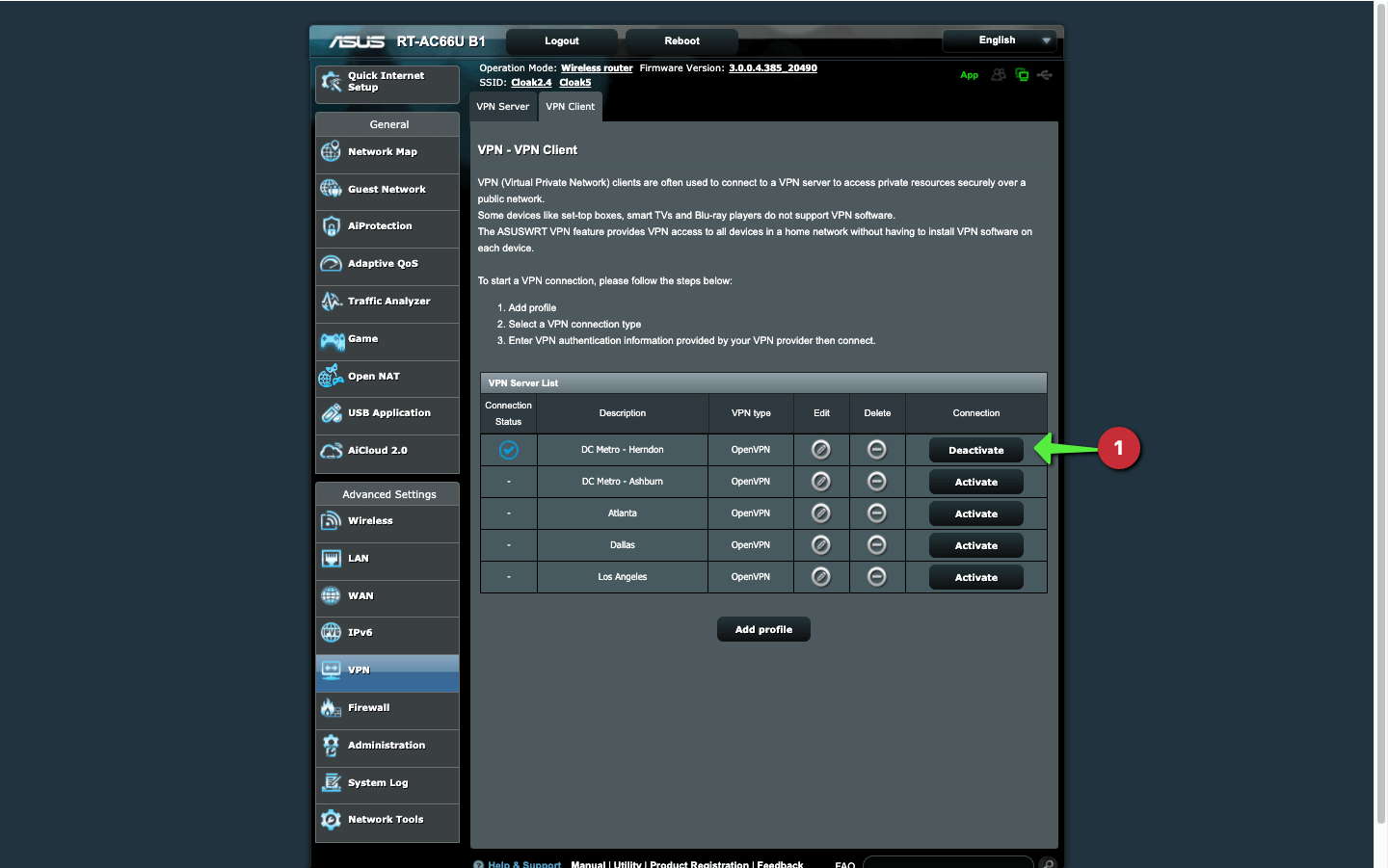1388x868 pixels.
Task: Open AiCloud 2.0 page
Action: (x=387, y=451)
